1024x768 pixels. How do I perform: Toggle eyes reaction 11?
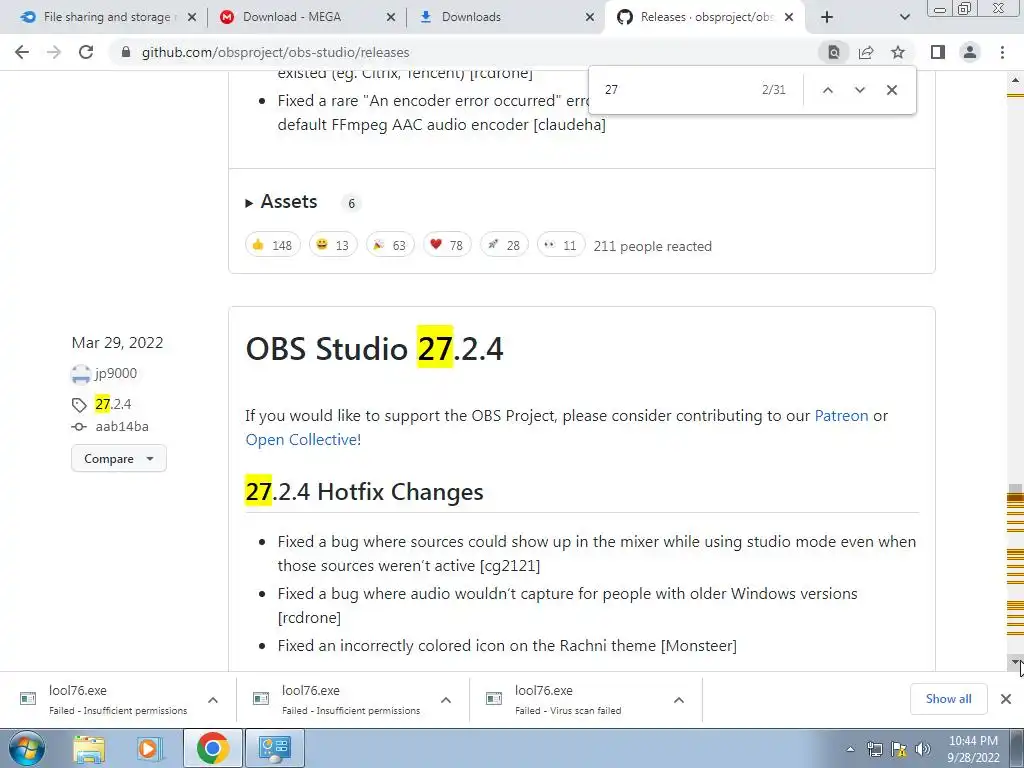(561, 245)
